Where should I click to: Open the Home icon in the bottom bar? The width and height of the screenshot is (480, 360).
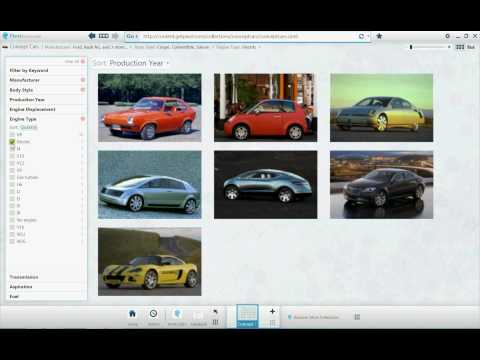click(x=132, y=314)
